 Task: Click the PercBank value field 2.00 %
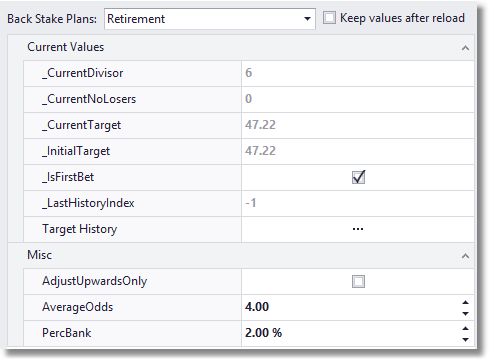350,333
